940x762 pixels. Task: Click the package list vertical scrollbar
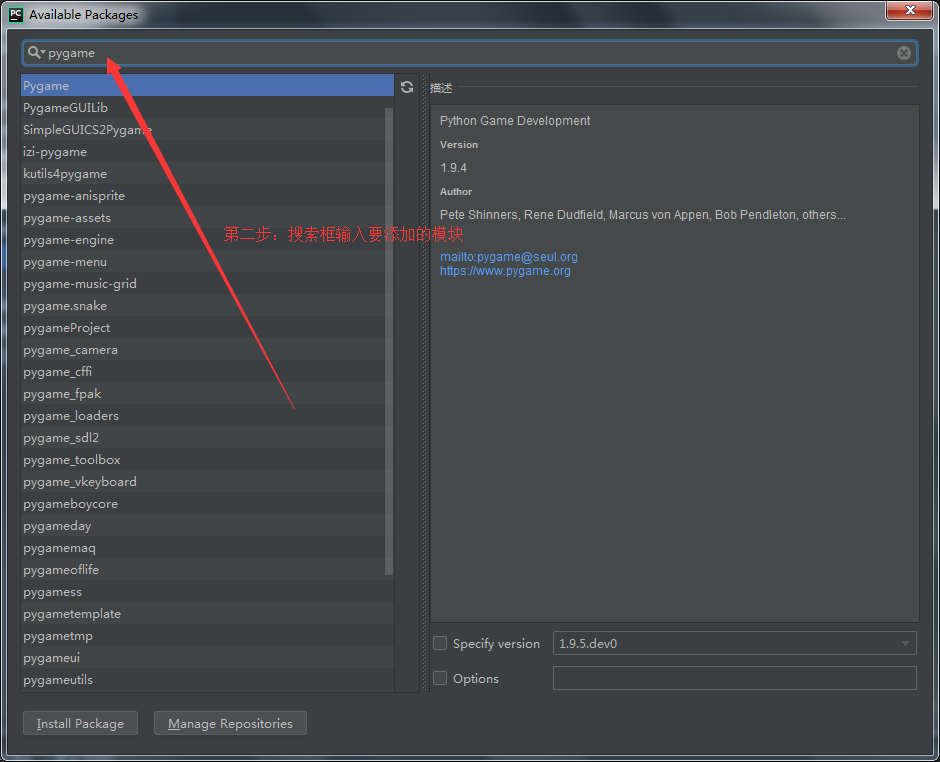coord(389,342)
